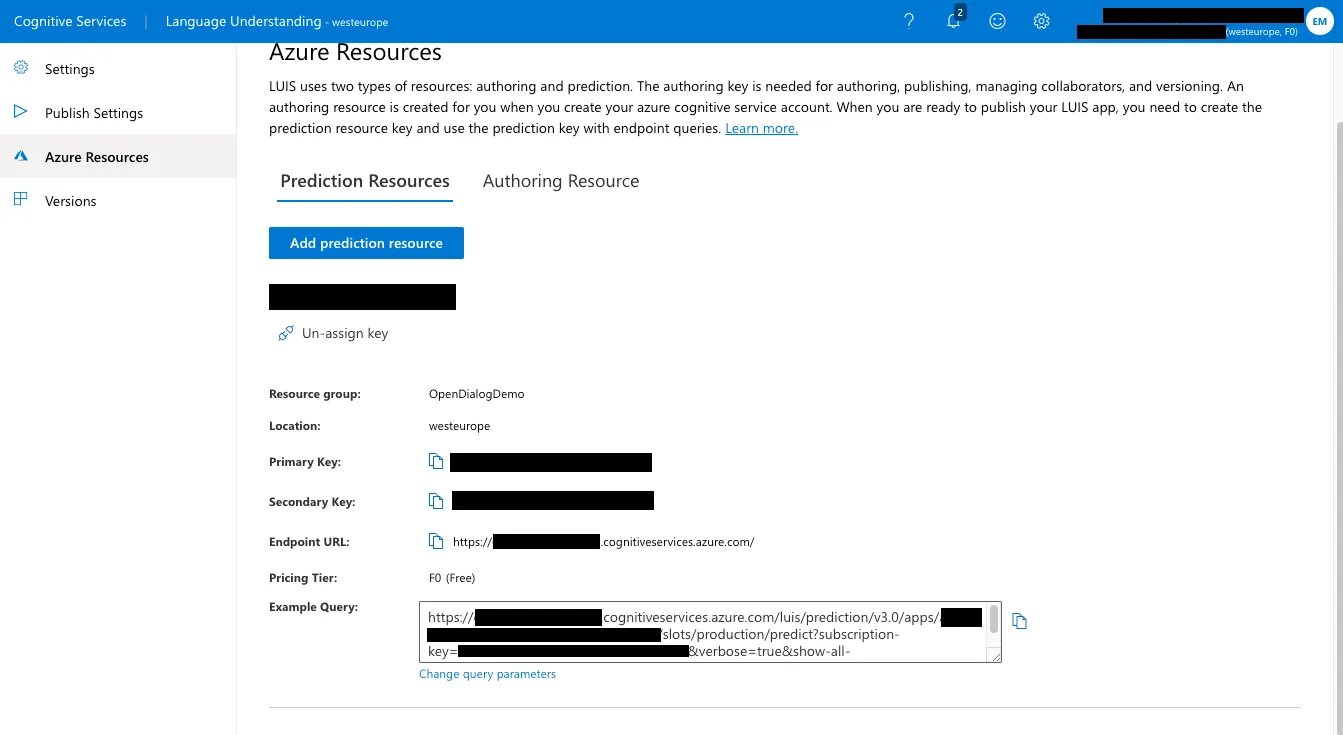This screenshot has height=735, width=1343.
Task: Open the EM account avatar
Action: (1319, 21)
